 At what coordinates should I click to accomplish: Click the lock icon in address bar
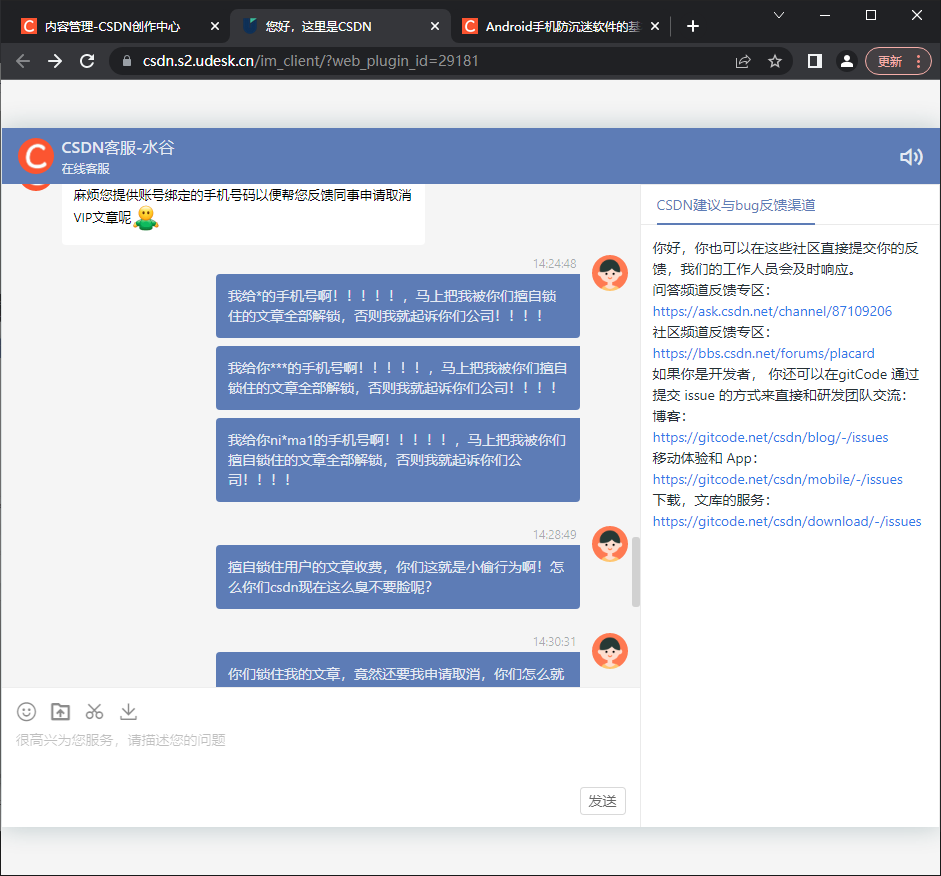(127, 61)
